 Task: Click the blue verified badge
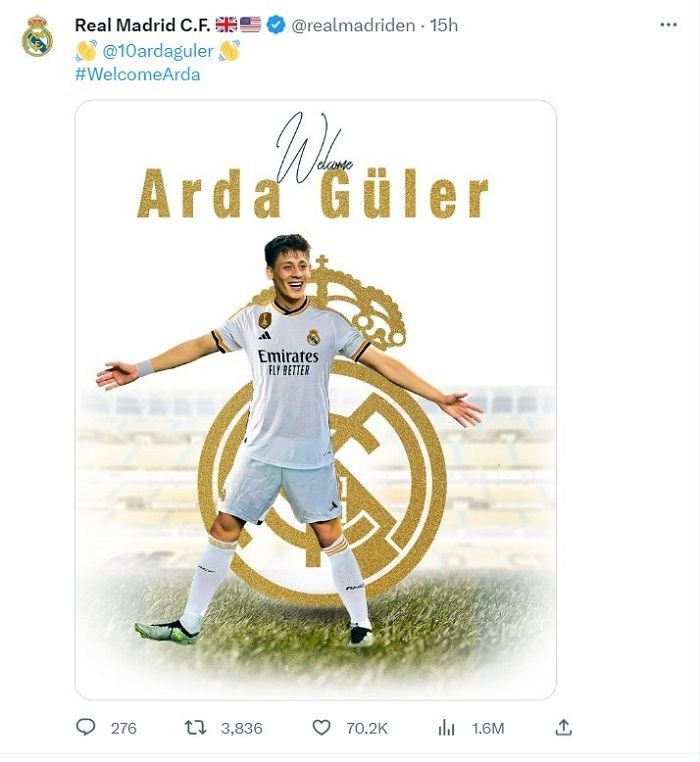pos(276,25)
